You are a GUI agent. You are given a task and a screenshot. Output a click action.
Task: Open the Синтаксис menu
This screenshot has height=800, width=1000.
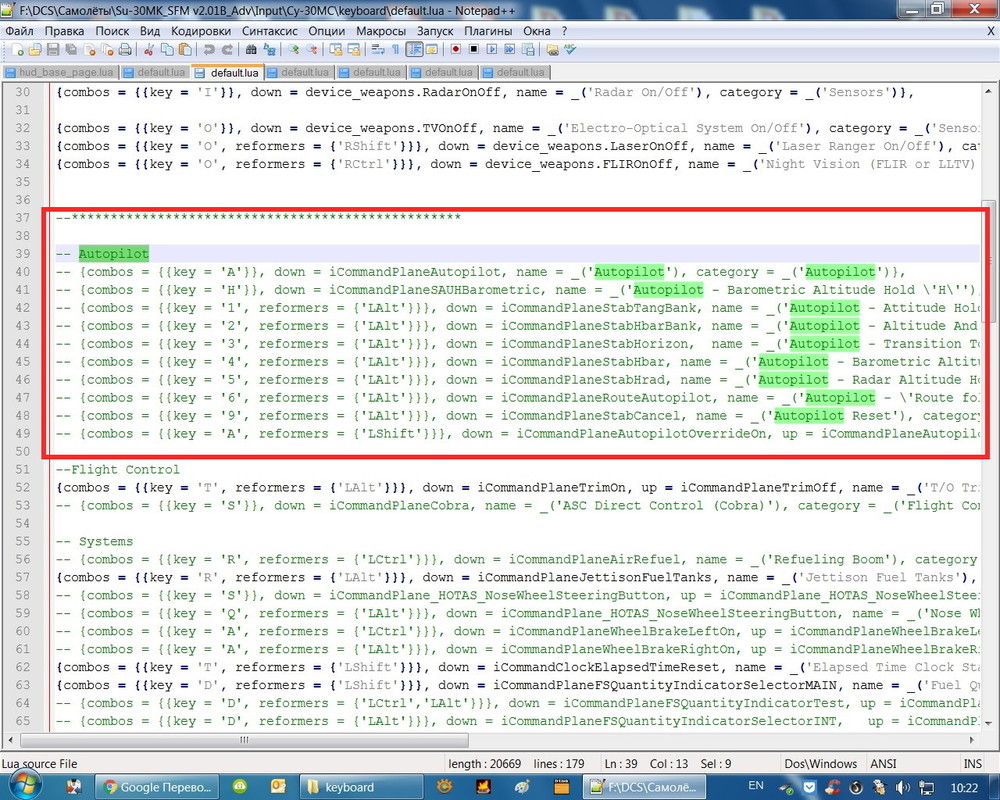pos(270,31)
